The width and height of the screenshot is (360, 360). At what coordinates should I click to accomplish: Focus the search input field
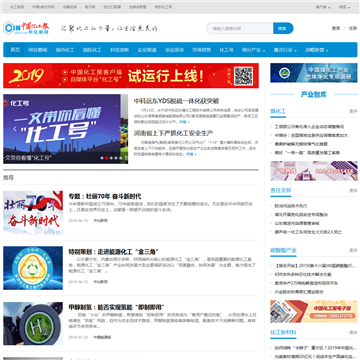pos(240,28)
